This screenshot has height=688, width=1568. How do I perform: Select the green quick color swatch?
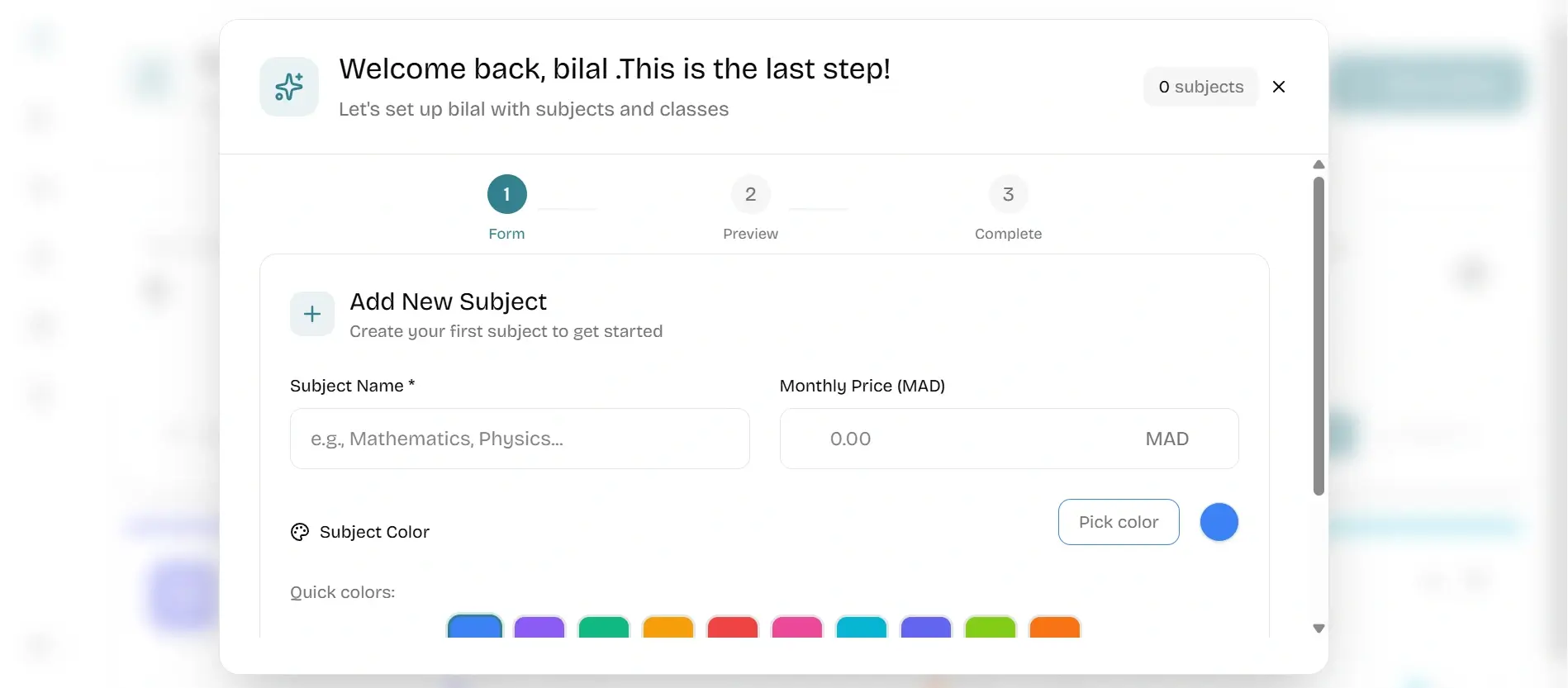click(x=603, y=629)
